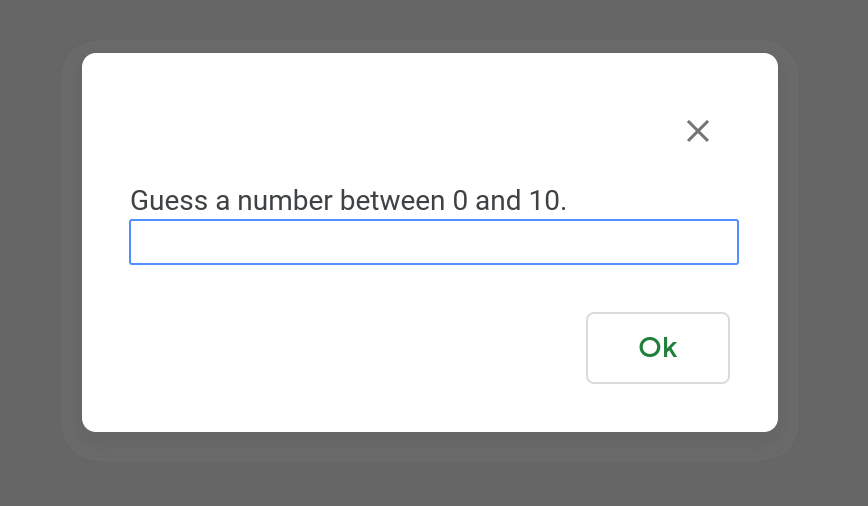Click the dimmed backdrop outside the dialog

33,249
